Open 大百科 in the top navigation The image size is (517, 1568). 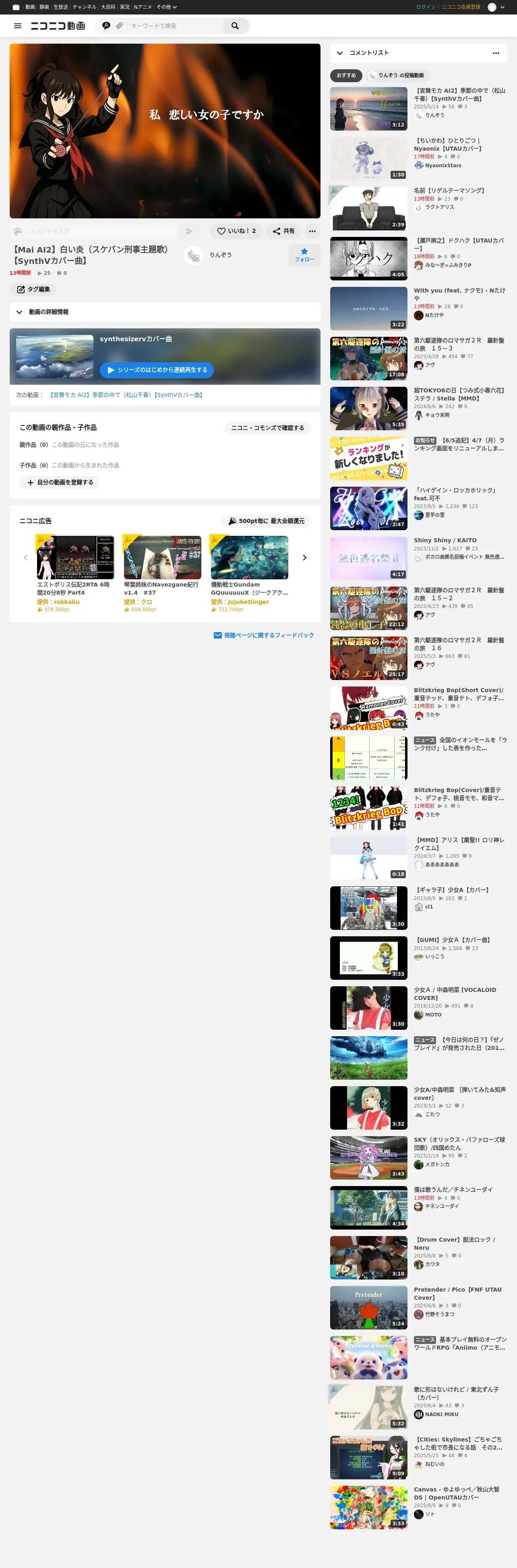[x=108, y=7]
